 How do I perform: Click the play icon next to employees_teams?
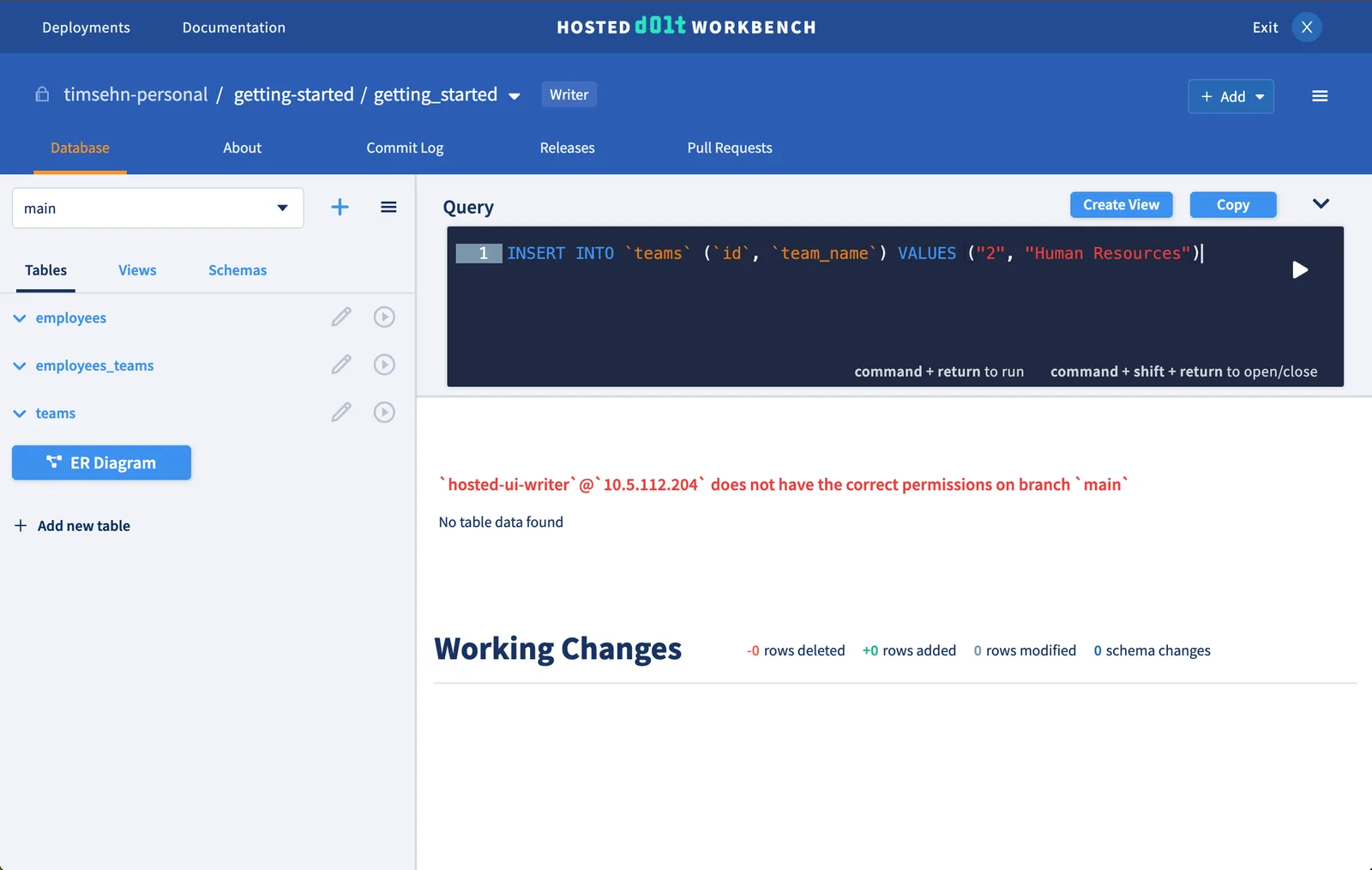(384, 365)
